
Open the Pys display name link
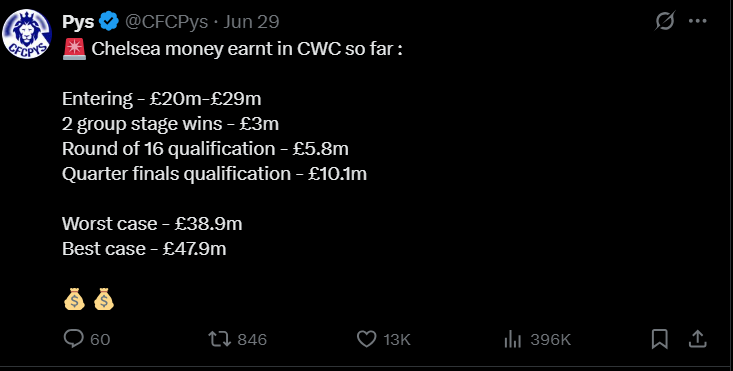coord(78,22)
